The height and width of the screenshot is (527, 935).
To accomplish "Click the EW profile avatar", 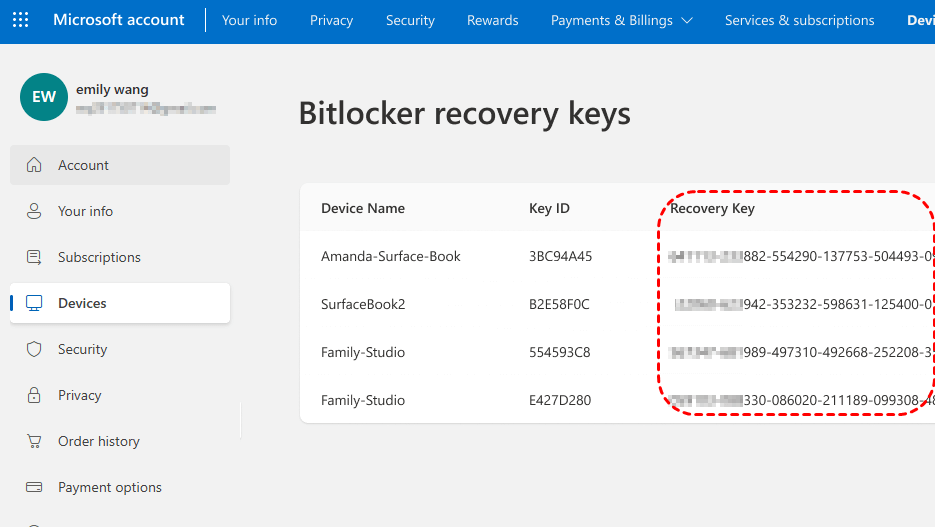I will pos(44,97).
